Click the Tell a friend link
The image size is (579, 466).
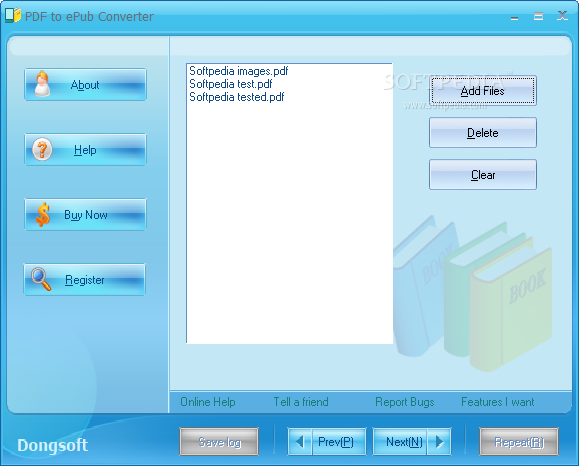click(301, 402)
